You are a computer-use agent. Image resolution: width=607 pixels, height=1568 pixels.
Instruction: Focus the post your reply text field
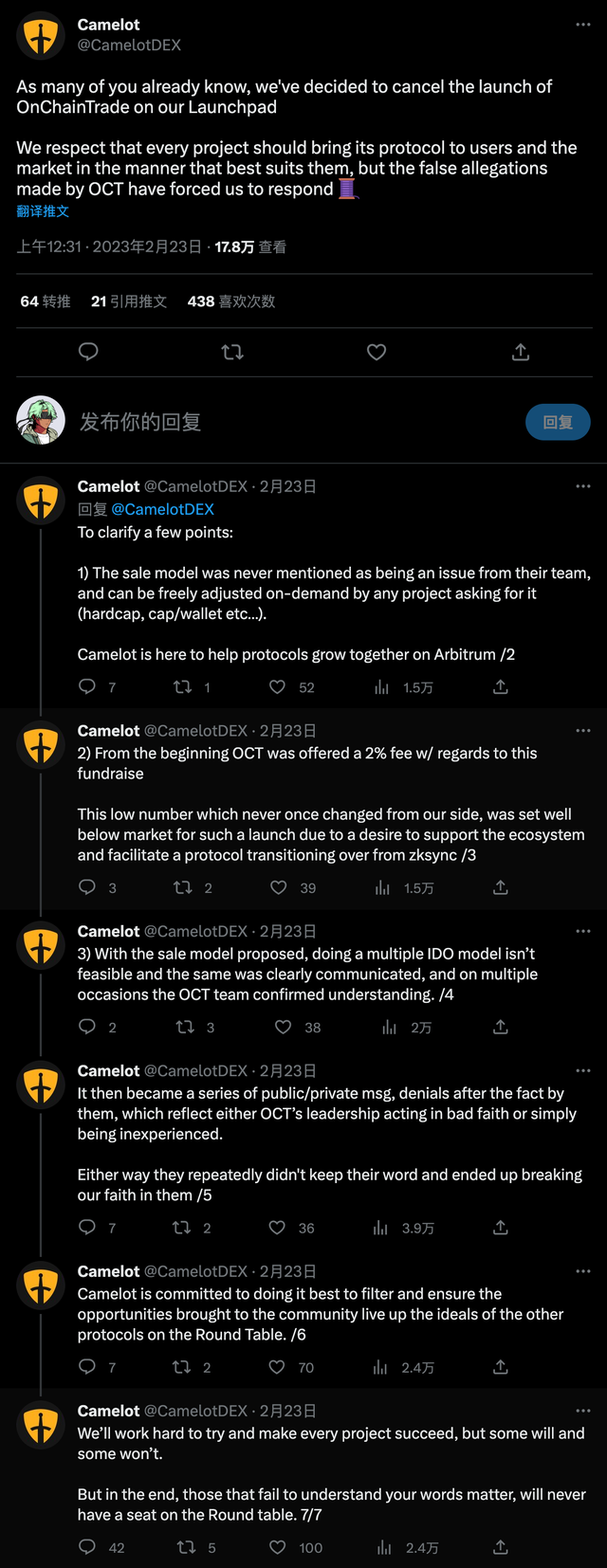click(285, 422)
